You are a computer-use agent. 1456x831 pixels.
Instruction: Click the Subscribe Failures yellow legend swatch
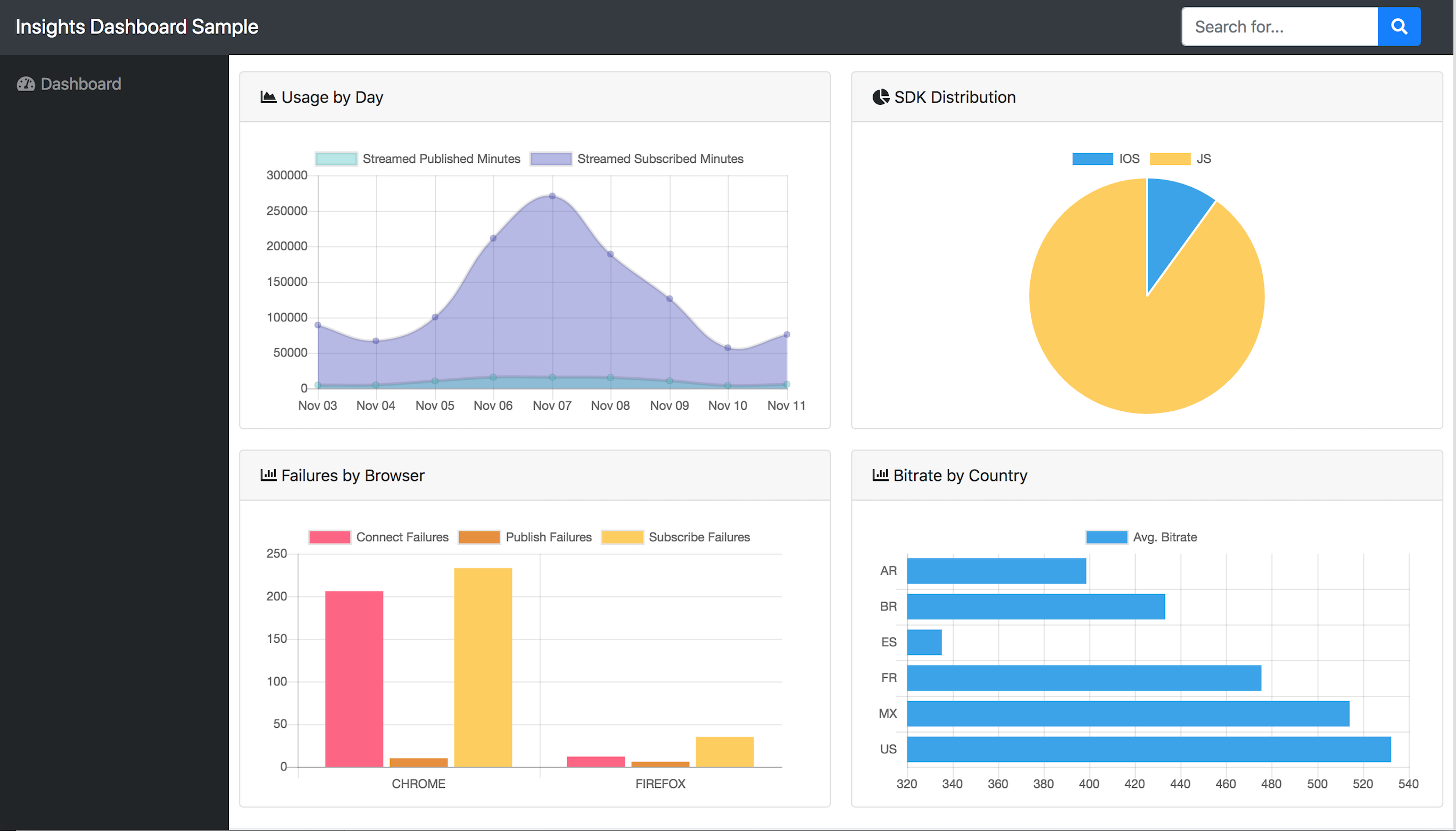[622, 537]
